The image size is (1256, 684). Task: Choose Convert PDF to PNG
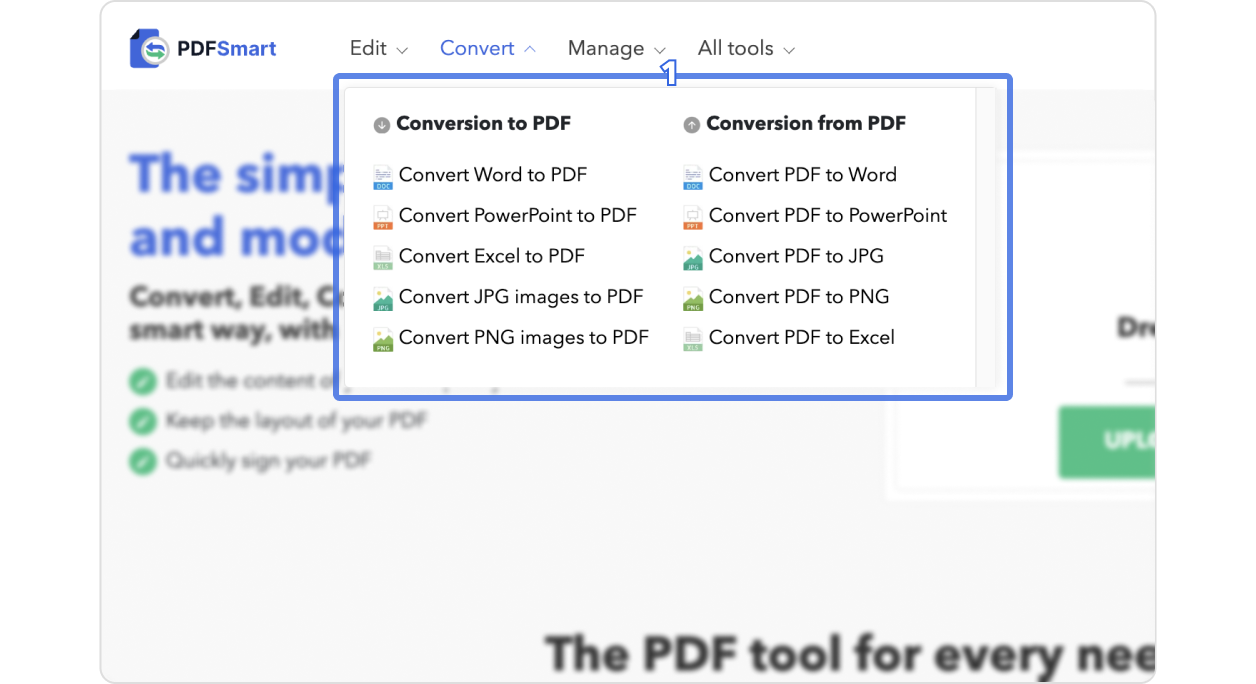(798, 297)
